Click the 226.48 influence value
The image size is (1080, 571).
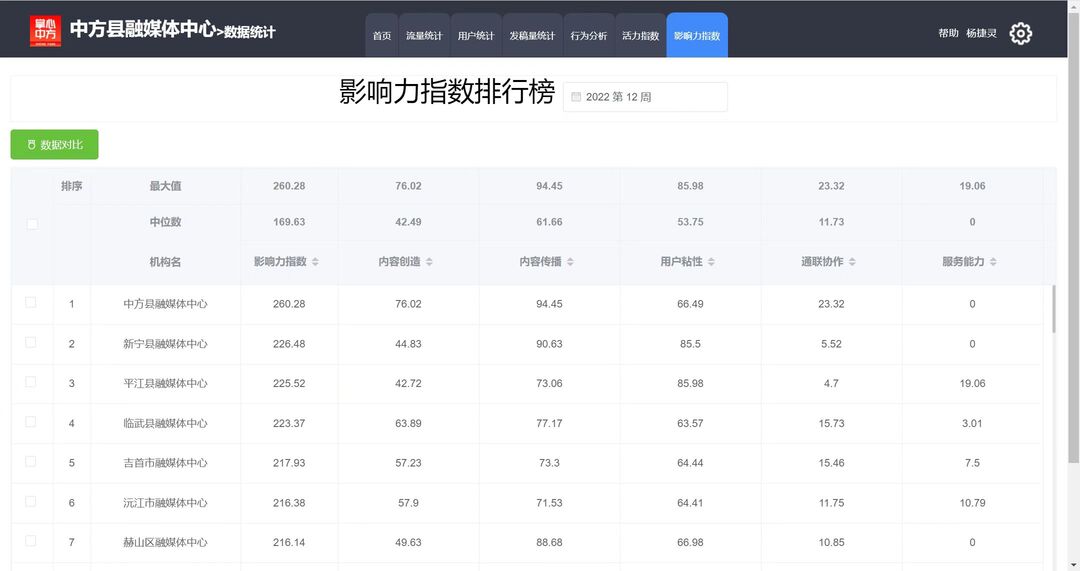coord(289,344)
